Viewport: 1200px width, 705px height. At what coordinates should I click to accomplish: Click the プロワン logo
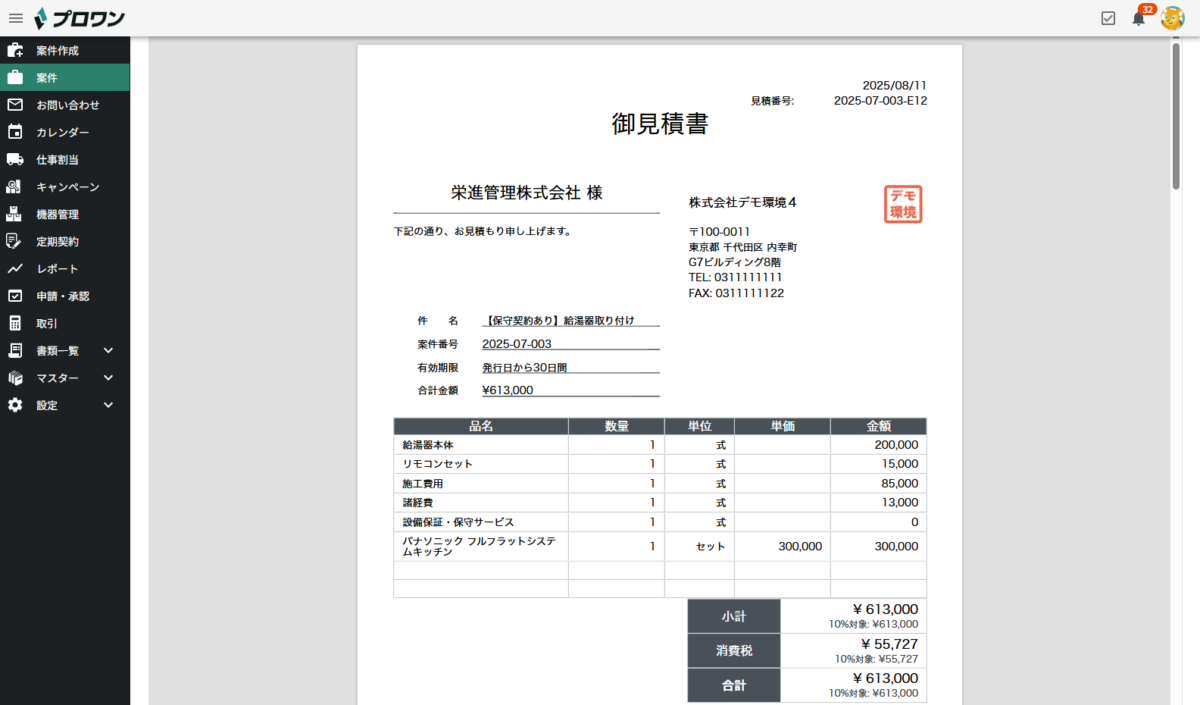80,18
